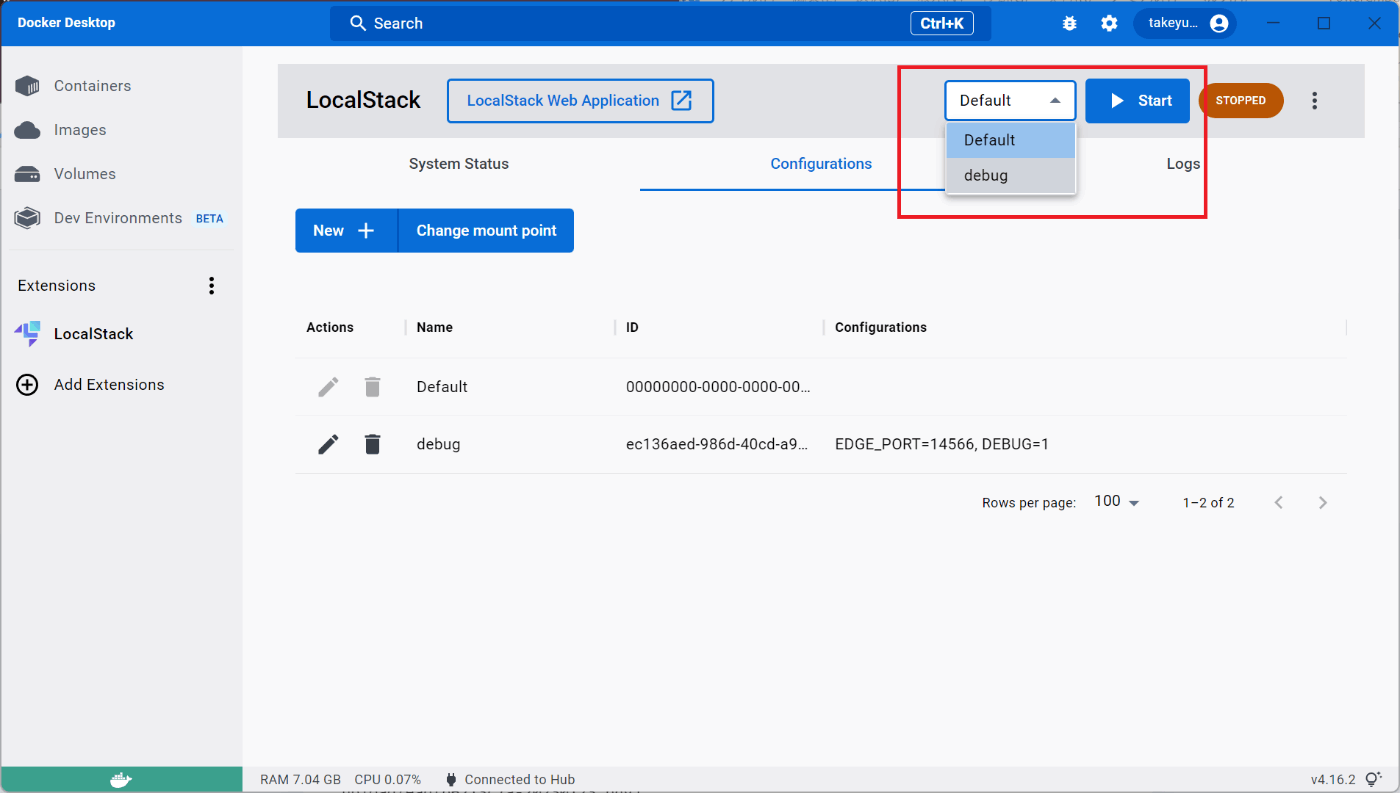The width and height of the screenshot is (1400, 793).
Task: Click the account avatar icon
Action: point(1218,23)
